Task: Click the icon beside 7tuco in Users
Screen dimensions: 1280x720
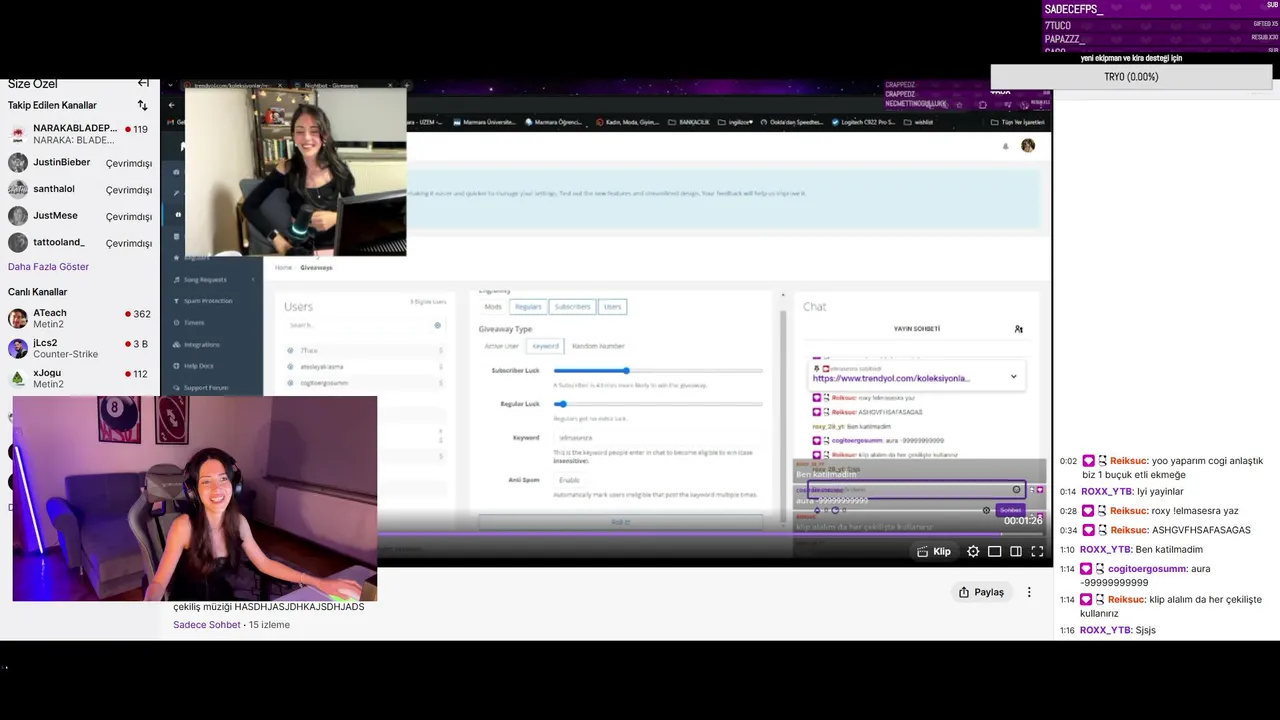Action: [x=290, y=350]
